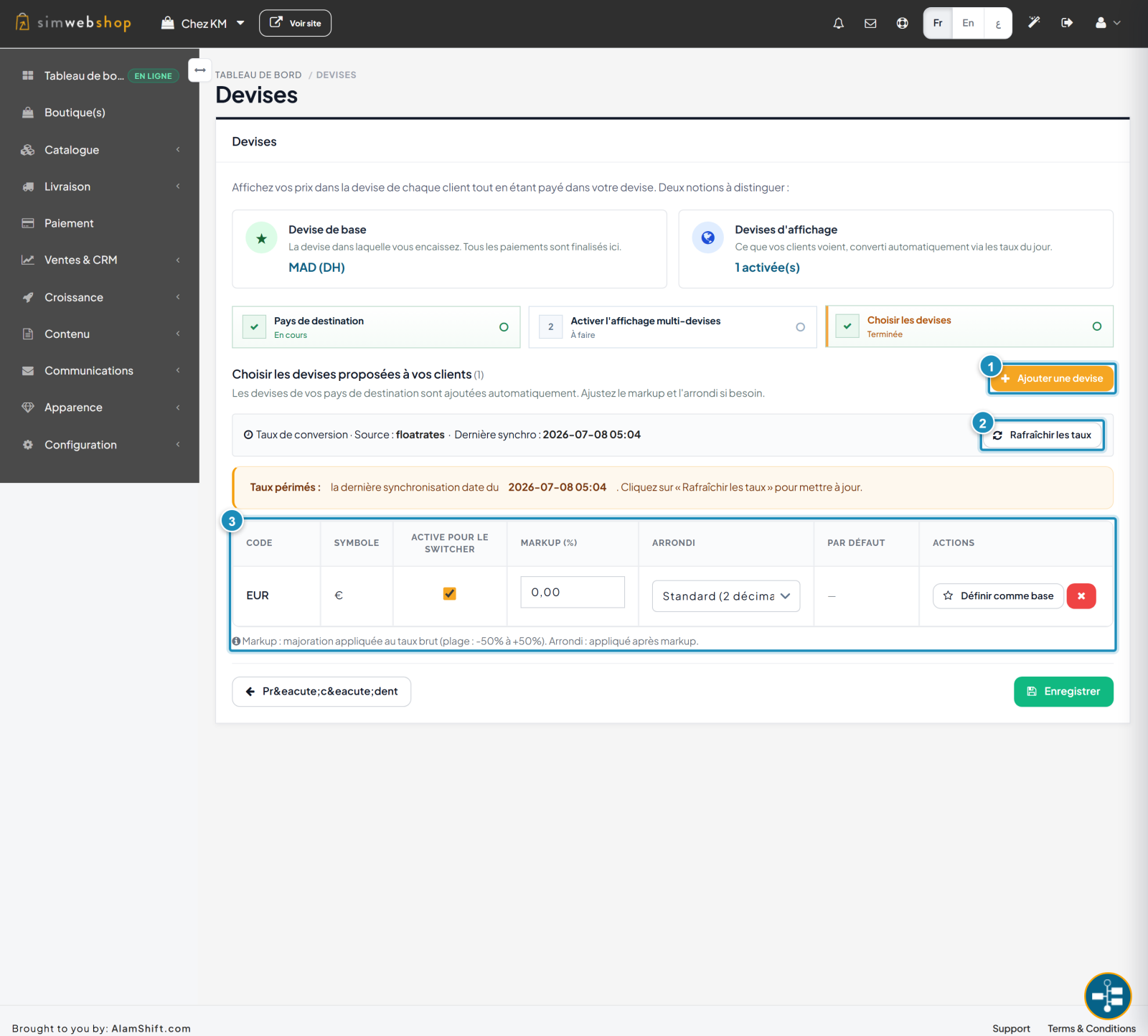Collapse sidebar with the arrows toggle icon
1148x1036 pixels.
(200, 70)
